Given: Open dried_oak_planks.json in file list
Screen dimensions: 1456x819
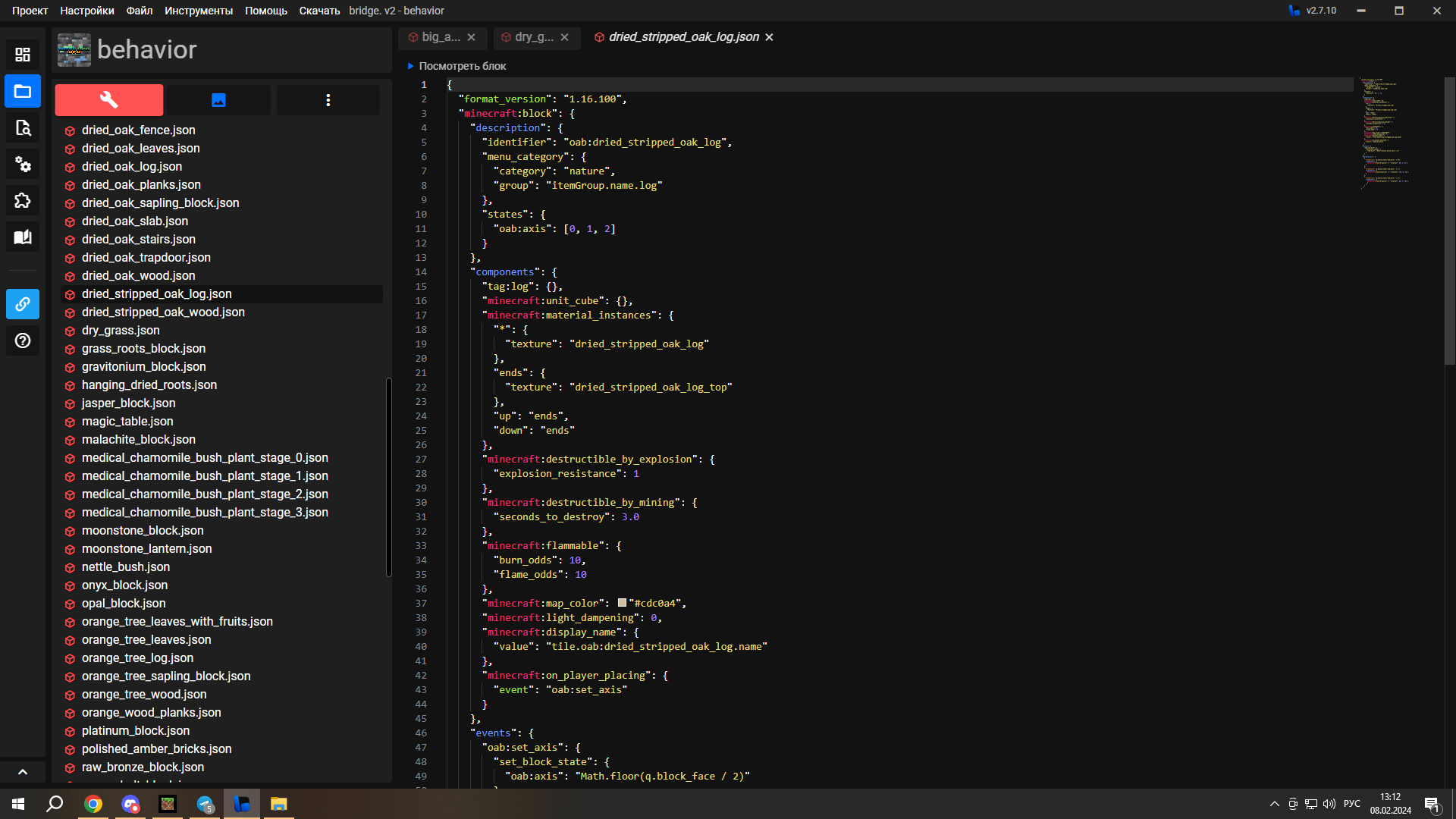Looking at the screenshot, I should (x=141, y=185).
